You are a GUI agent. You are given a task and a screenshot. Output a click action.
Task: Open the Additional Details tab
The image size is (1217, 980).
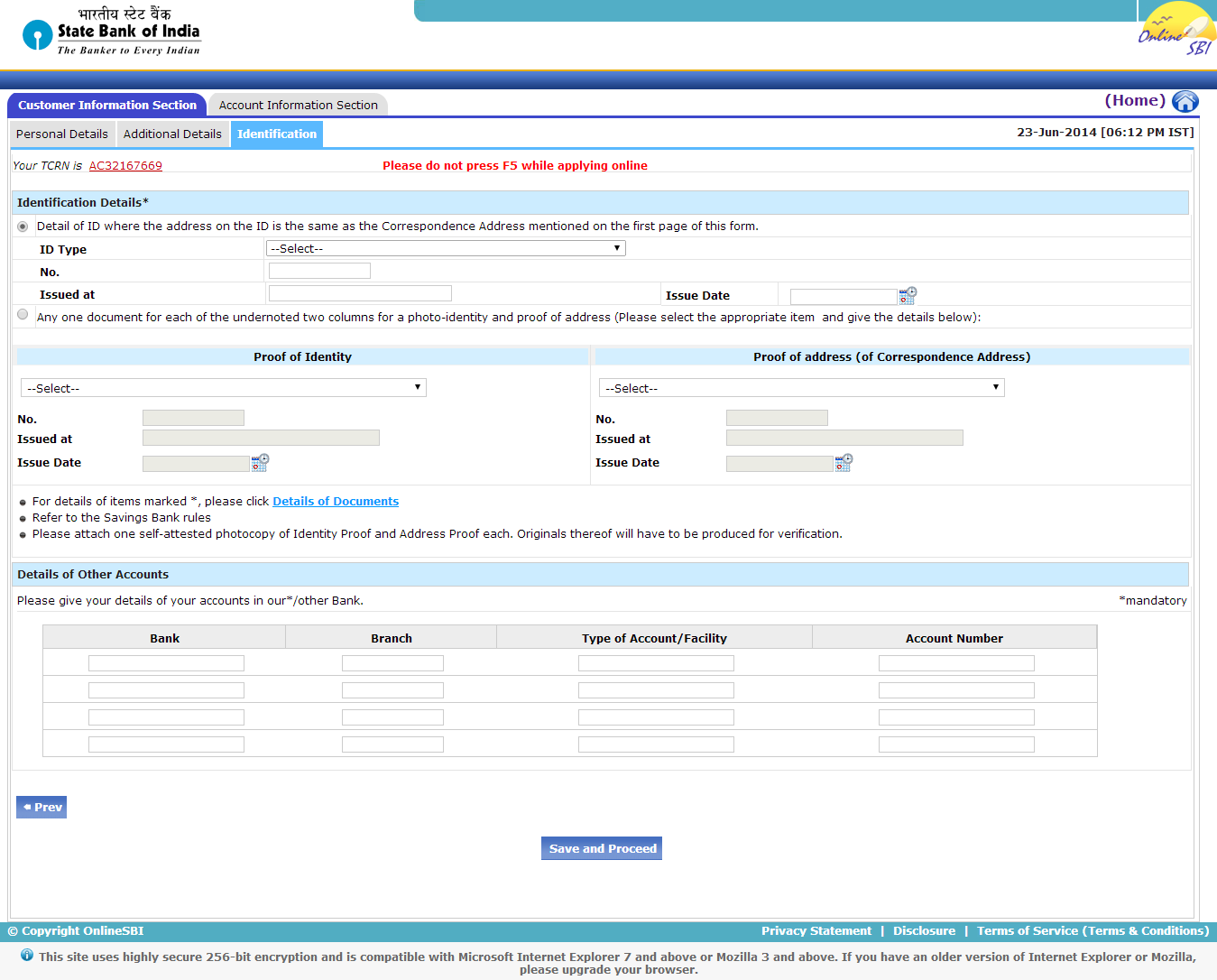172,134
